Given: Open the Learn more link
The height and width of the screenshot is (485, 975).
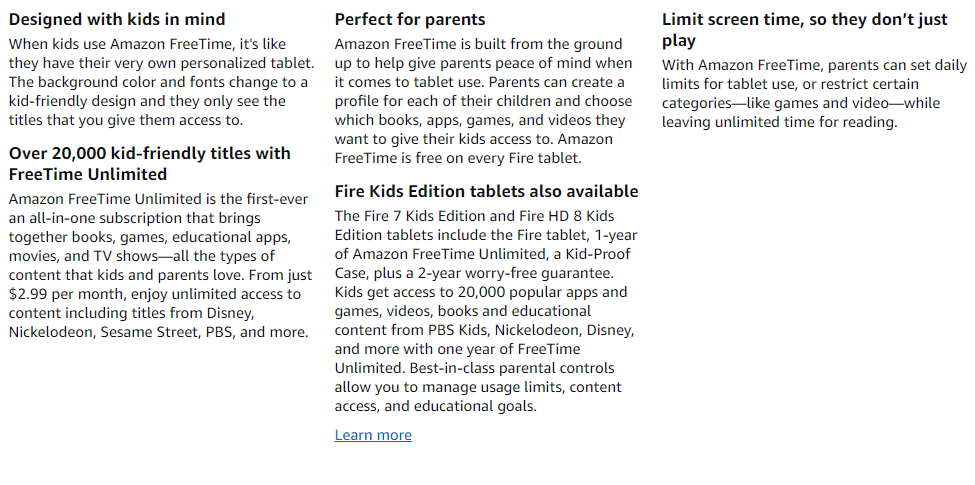Looking at the screenshot, I should click(x=373, y=435).
